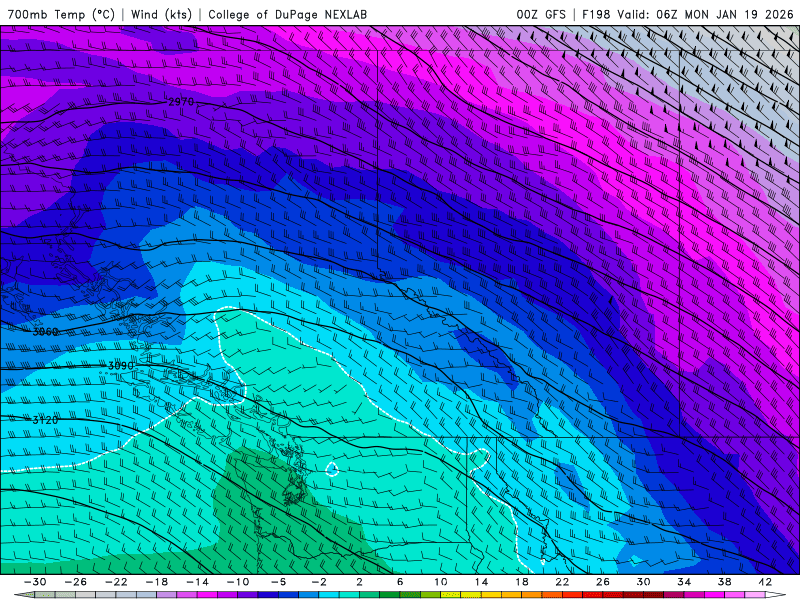Image resolution: width=800 pixels, height=600 pixels.
Task: Click the −14 colorbar scale value
Action: (197, 582)
